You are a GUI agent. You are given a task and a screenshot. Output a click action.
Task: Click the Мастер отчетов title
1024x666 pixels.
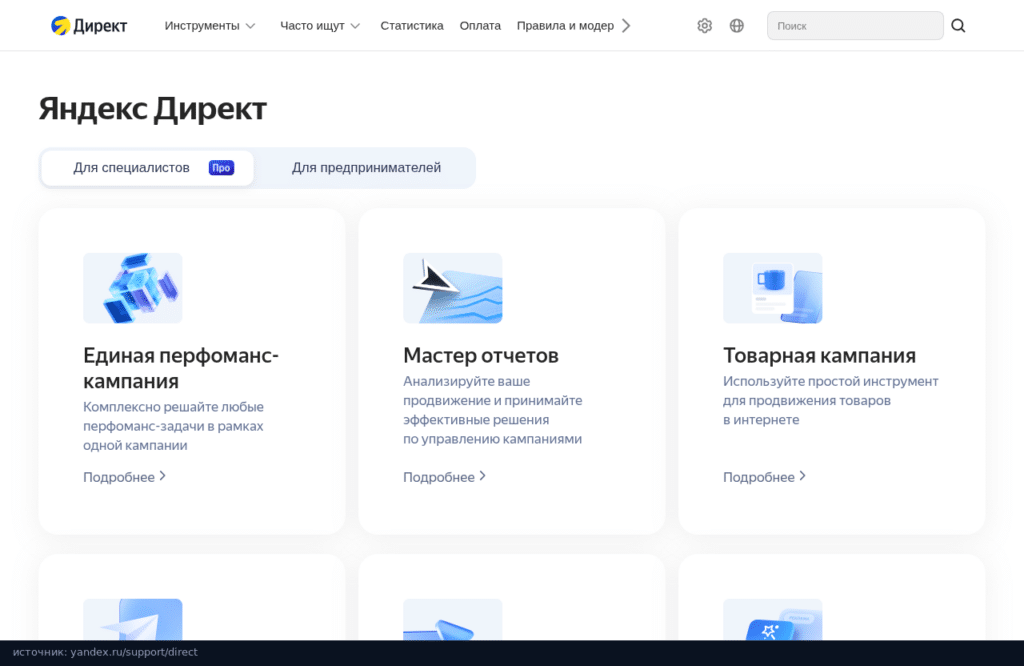(481, 355)
